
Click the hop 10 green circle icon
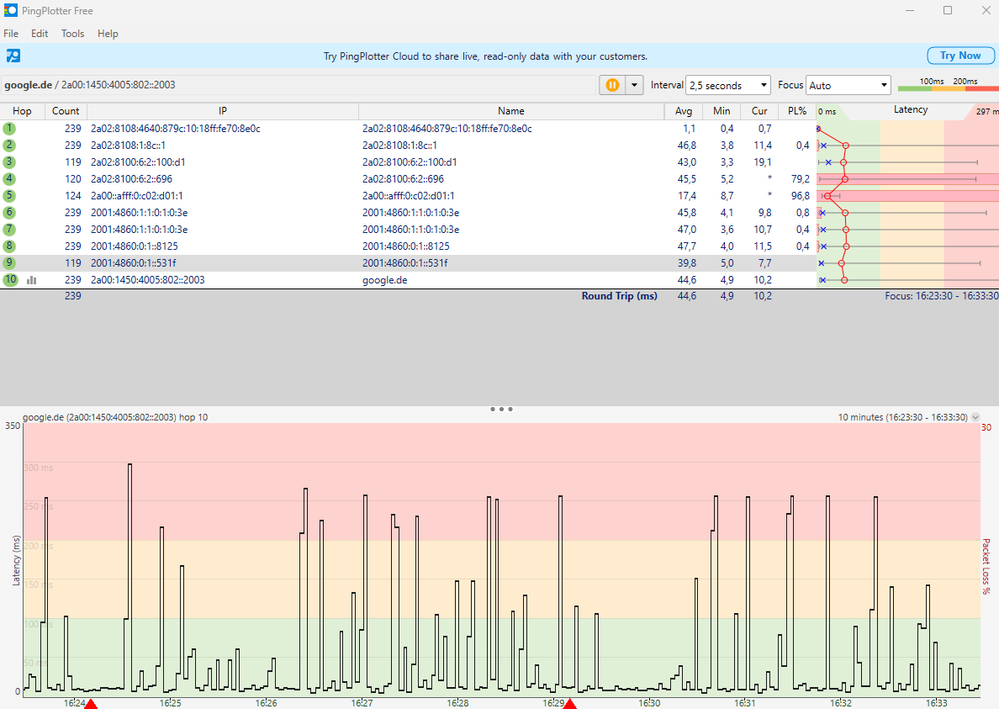pos(10,280)
